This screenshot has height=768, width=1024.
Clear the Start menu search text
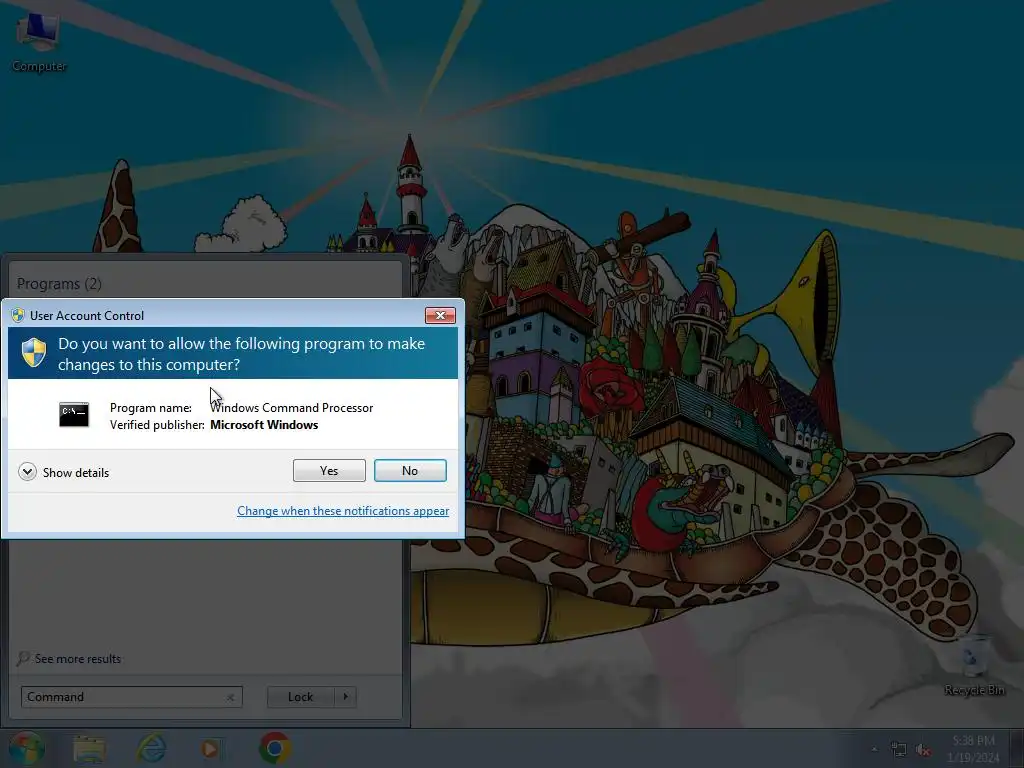(231, 697)
